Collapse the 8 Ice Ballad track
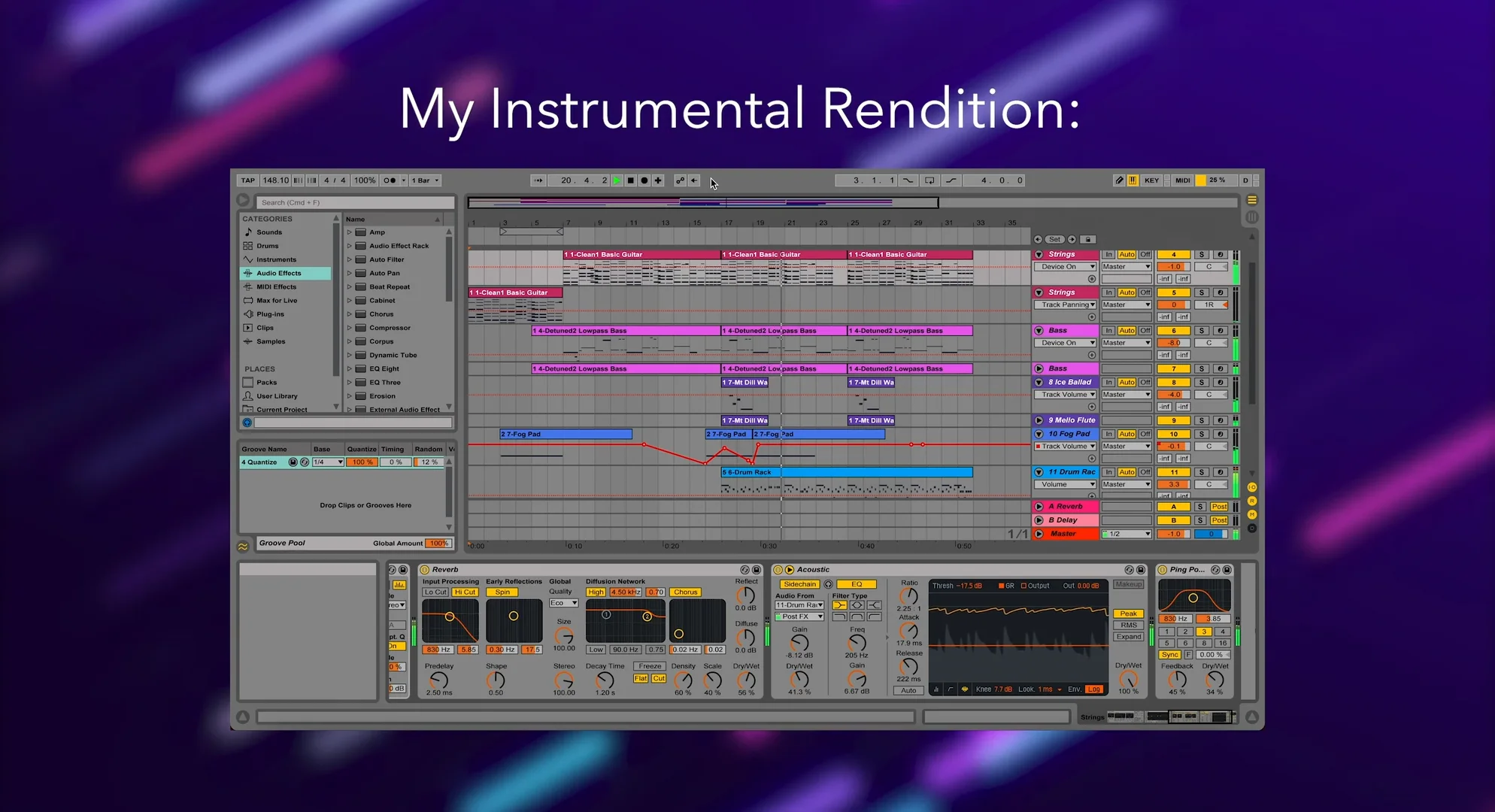Image resolution: width=1495 pixels, height=812 pixels. (1039, 383)
